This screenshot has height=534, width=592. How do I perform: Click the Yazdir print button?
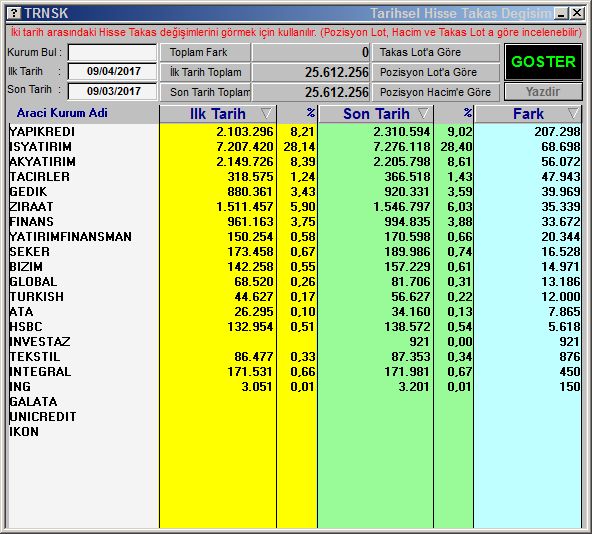[543, 92]
